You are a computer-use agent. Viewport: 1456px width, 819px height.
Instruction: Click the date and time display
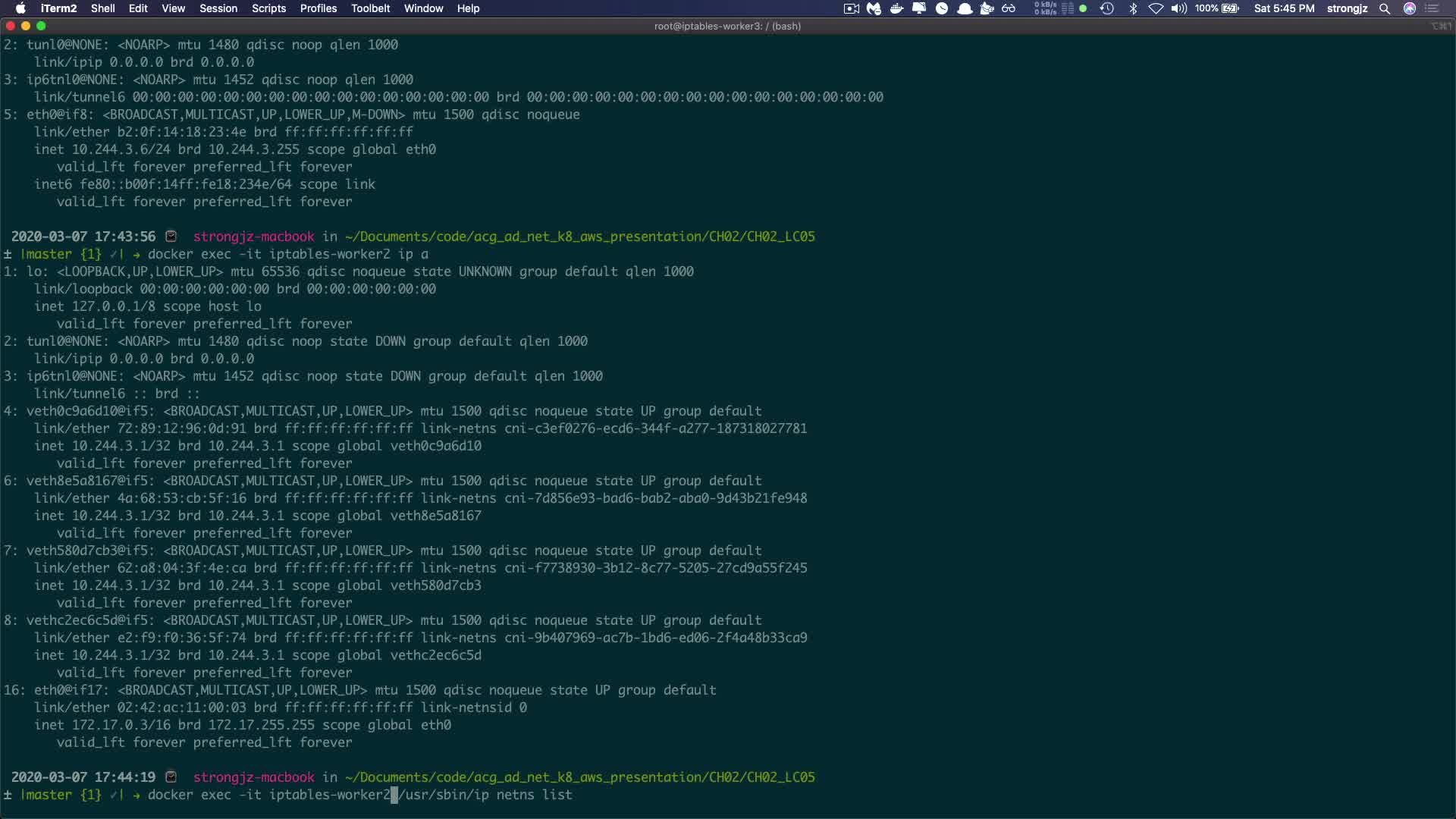point(1284,8)
